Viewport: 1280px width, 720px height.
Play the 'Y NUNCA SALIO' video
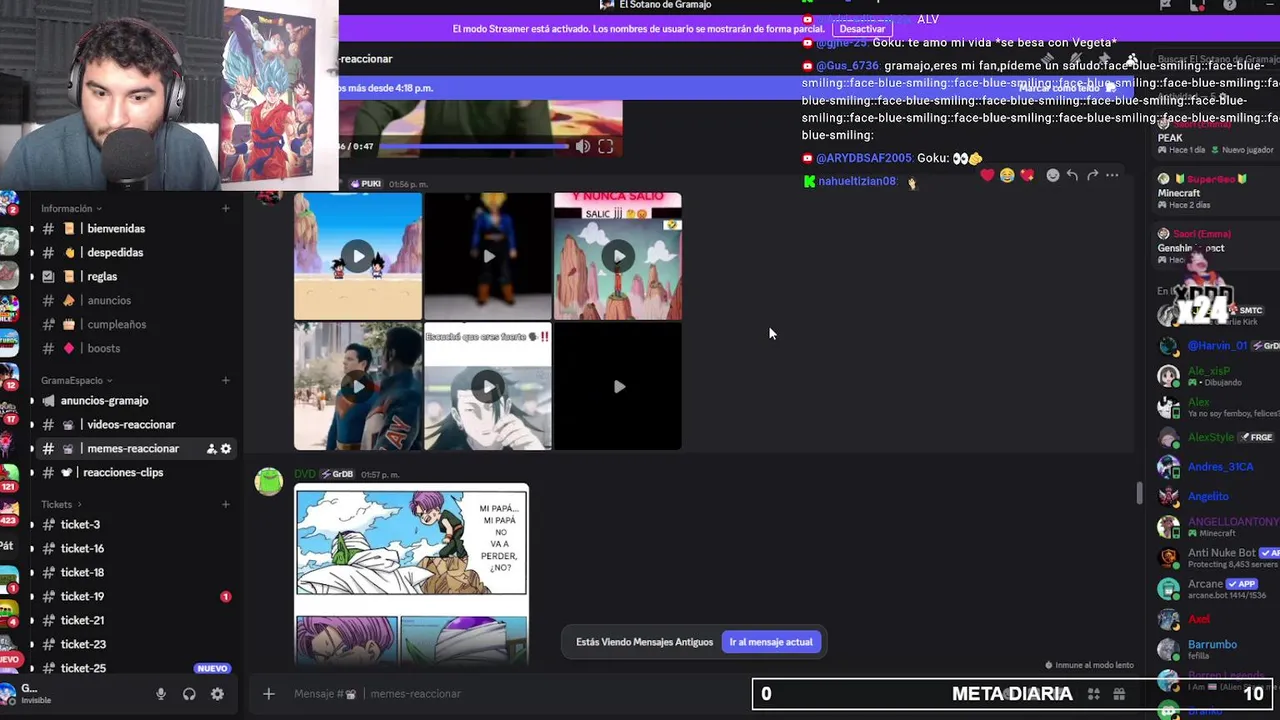618,256
